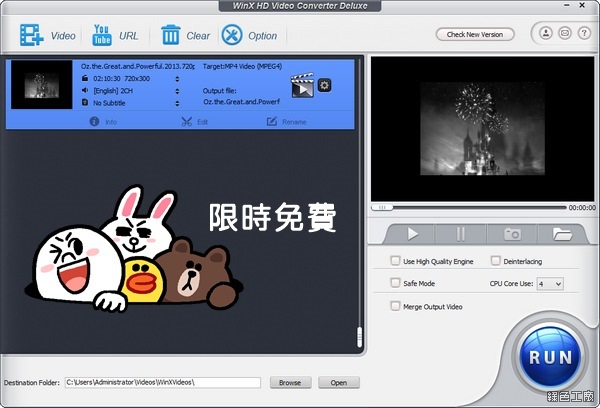
Task: Open the Option settings icon
Action: point(232,35)
